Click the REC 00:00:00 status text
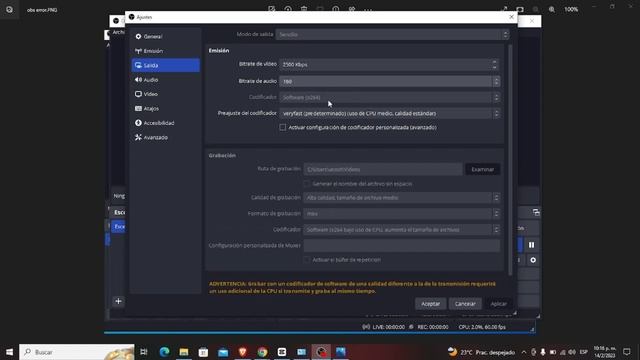The width and height of the screenshot is (640, 360). (433, 327)
